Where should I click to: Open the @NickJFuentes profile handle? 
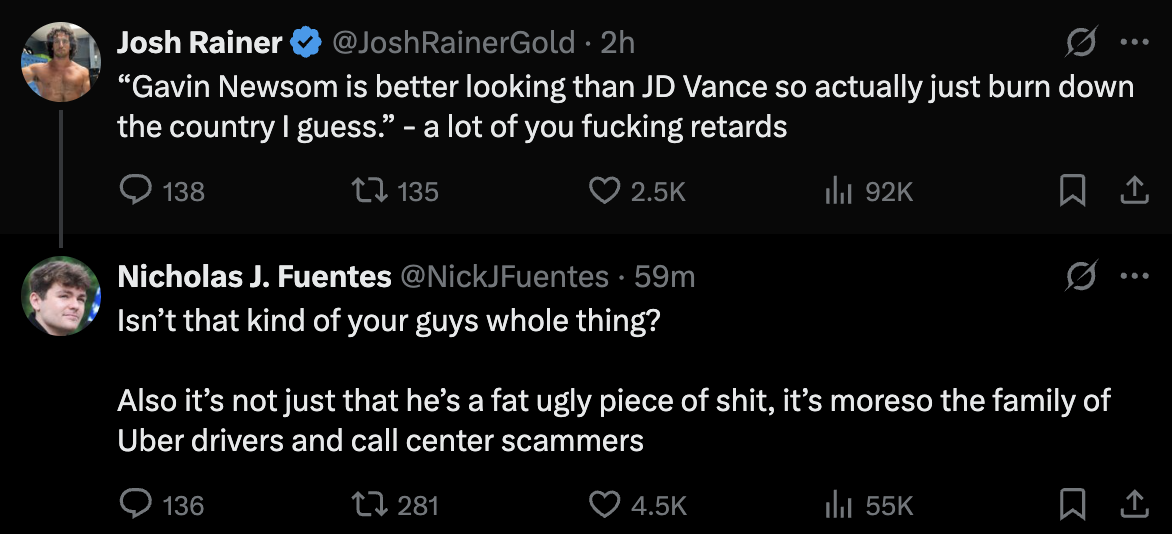pos(504,276)
